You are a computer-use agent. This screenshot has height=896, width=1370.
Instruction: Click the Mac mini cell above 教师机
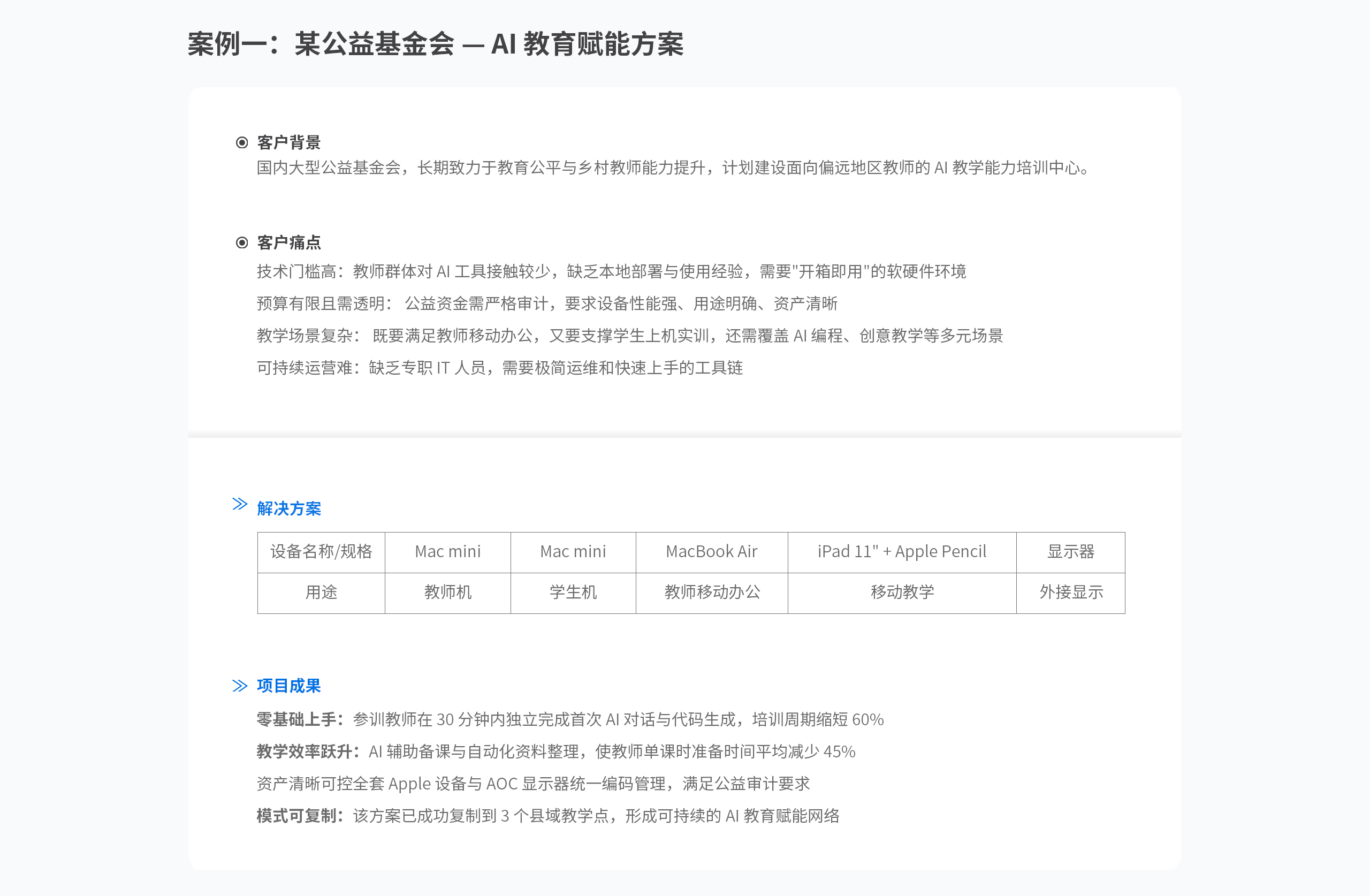tap(448, 552)
